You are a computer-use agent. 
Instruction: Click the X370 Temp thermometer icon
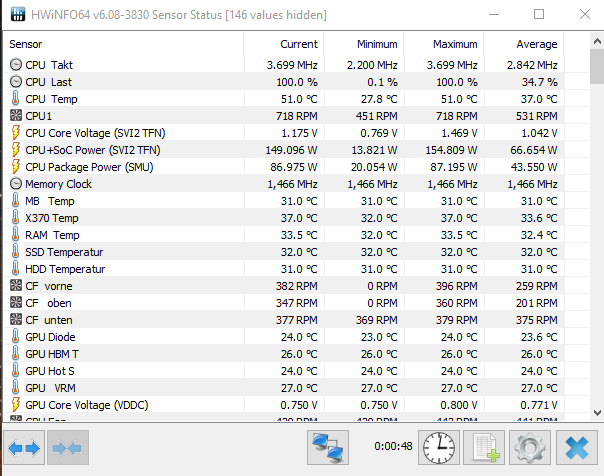(x=15, y=218)
